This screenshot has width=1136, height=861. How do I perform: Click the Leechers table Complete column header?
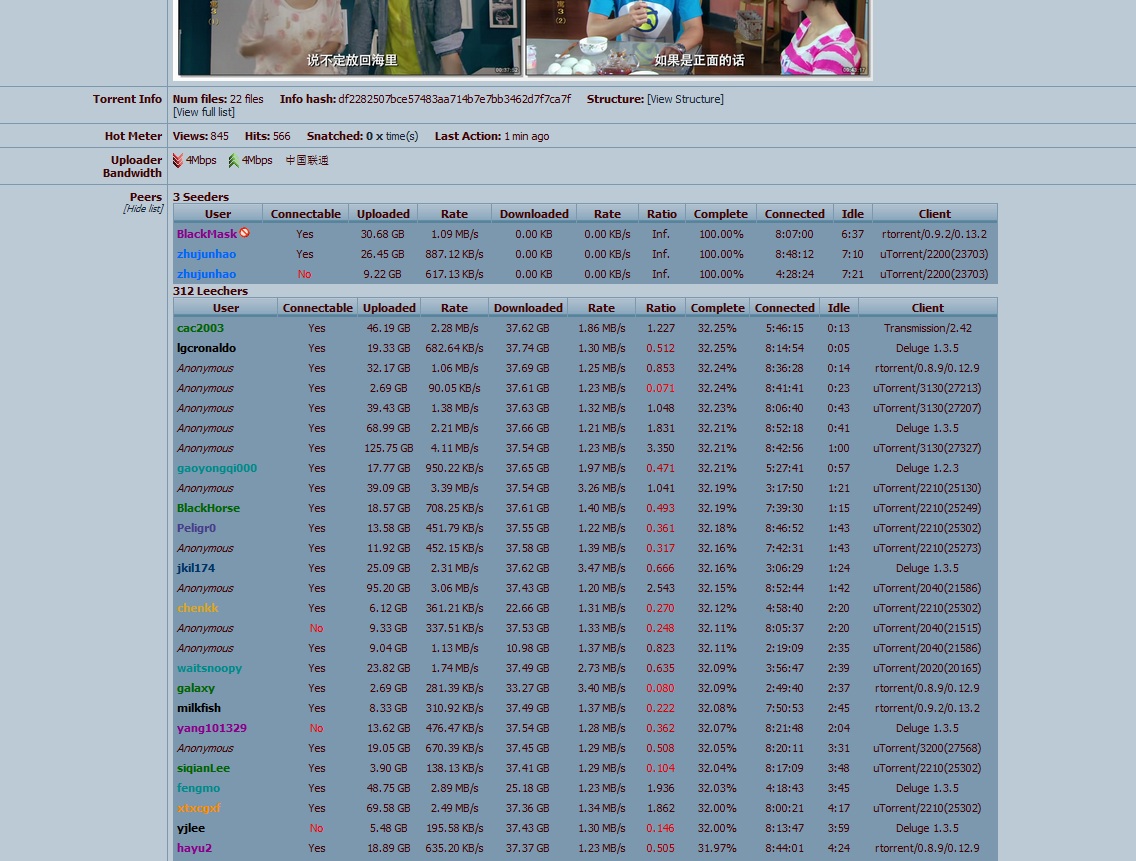pyautogui.click(x=717, y=308)
